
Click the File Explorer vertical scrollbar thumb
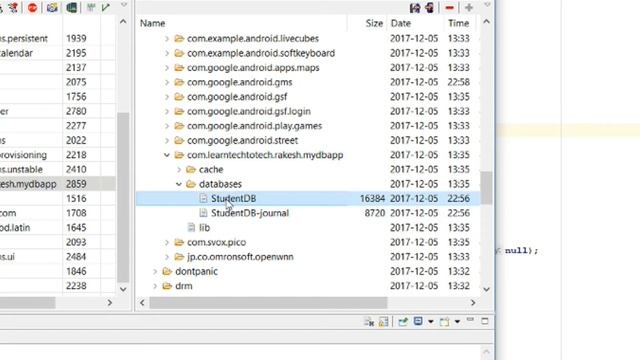[x=486, y=187]
